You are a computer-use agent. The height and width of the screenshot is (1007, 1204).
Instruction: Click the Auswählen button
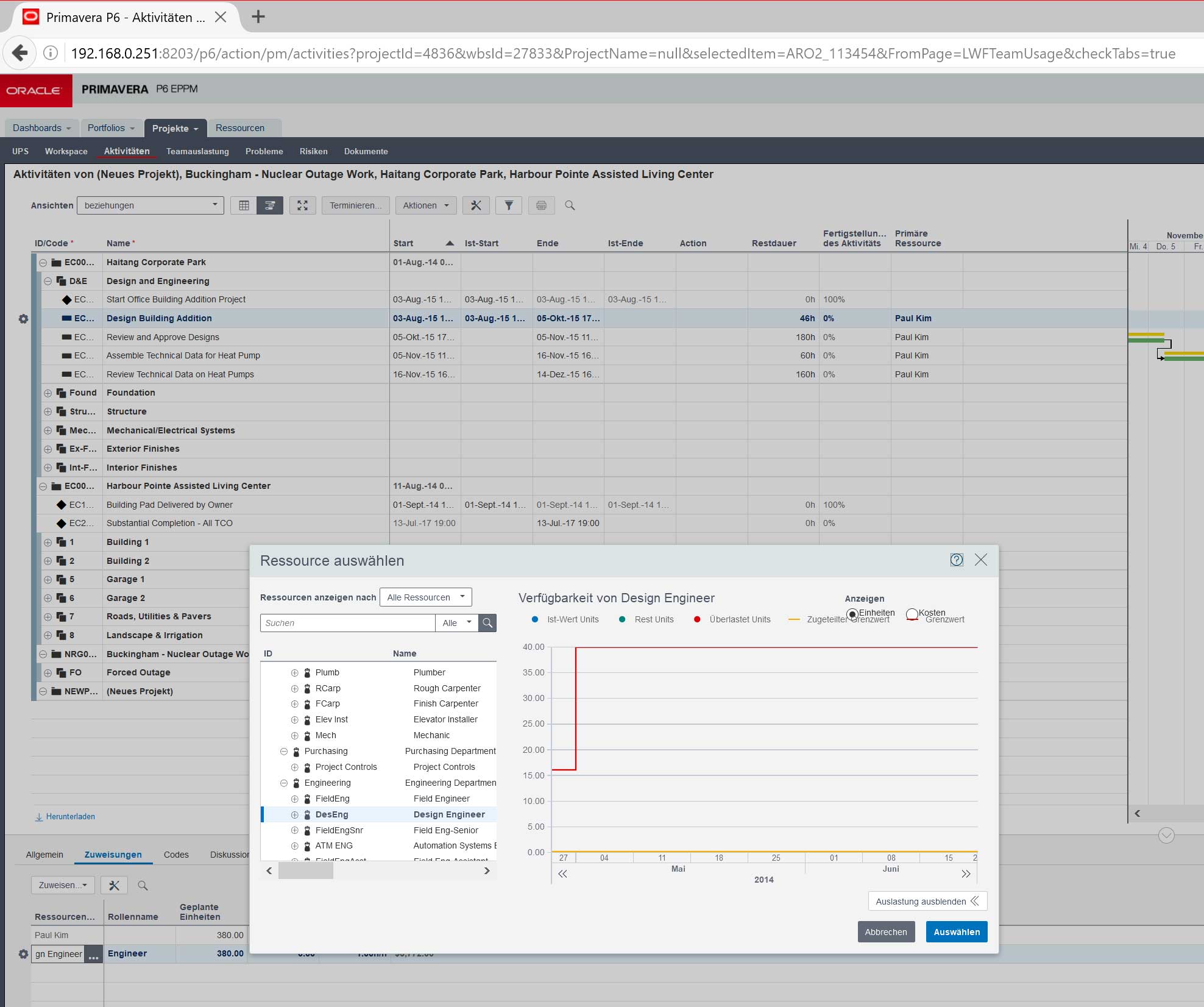(957, 932)
